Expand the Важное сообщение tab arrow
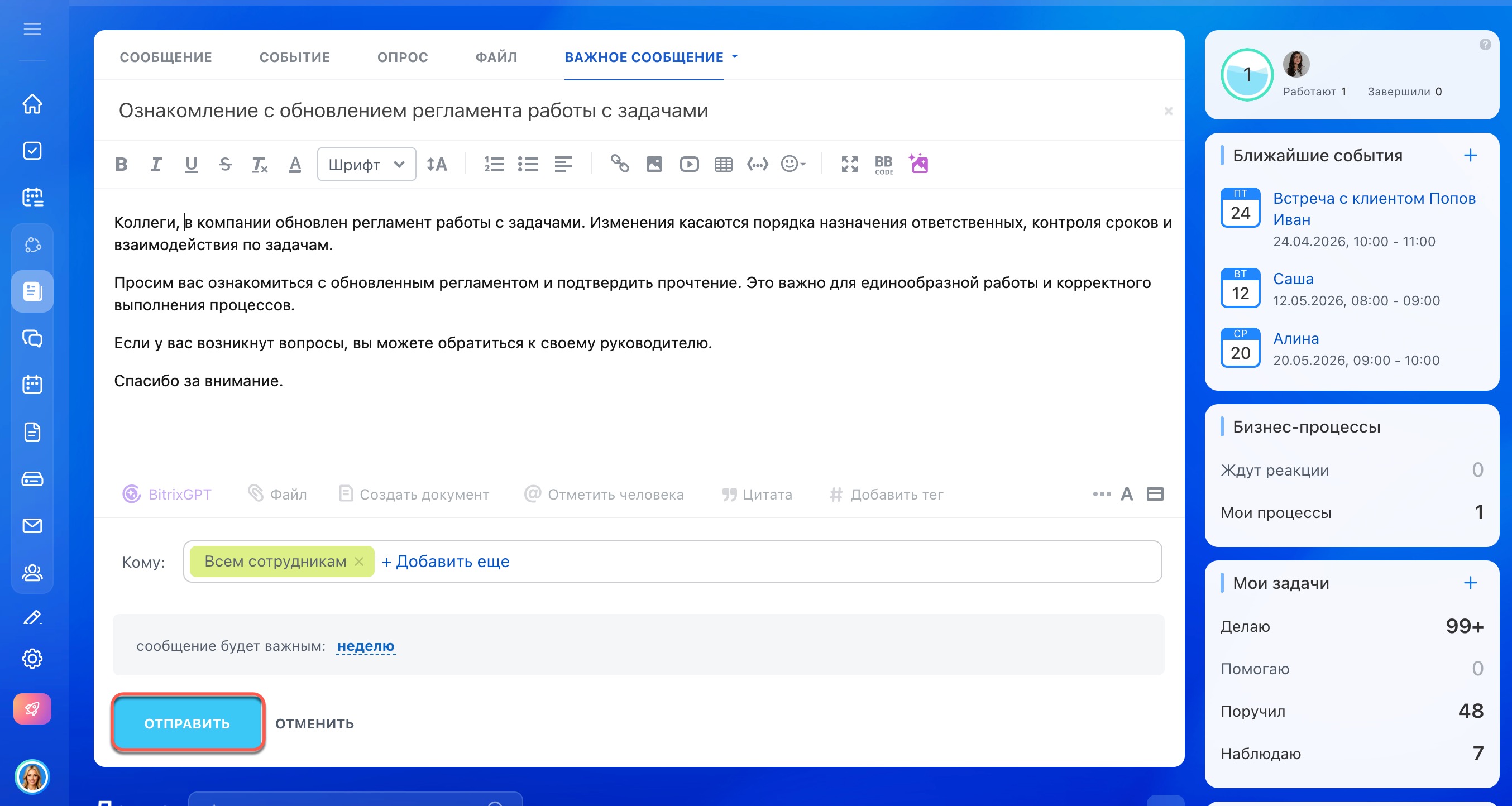Screen dimensions: 1512x806 coord(735,57)
